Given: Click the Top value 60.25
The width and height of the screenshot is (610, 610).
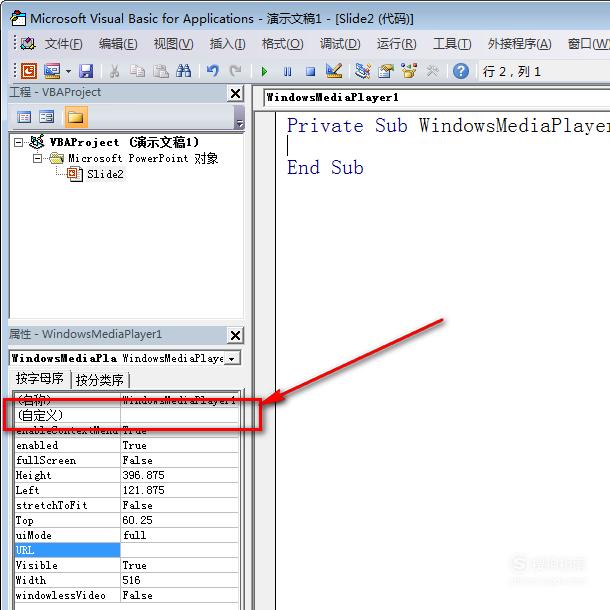Looking at the screenshot, I should coord(179,520).
